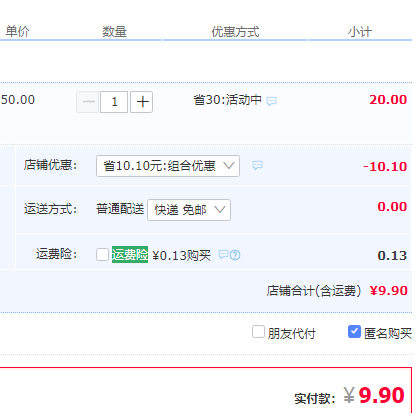Click the green 运费险 badge
Screen dimensions: 420x413
click(130, 255)
